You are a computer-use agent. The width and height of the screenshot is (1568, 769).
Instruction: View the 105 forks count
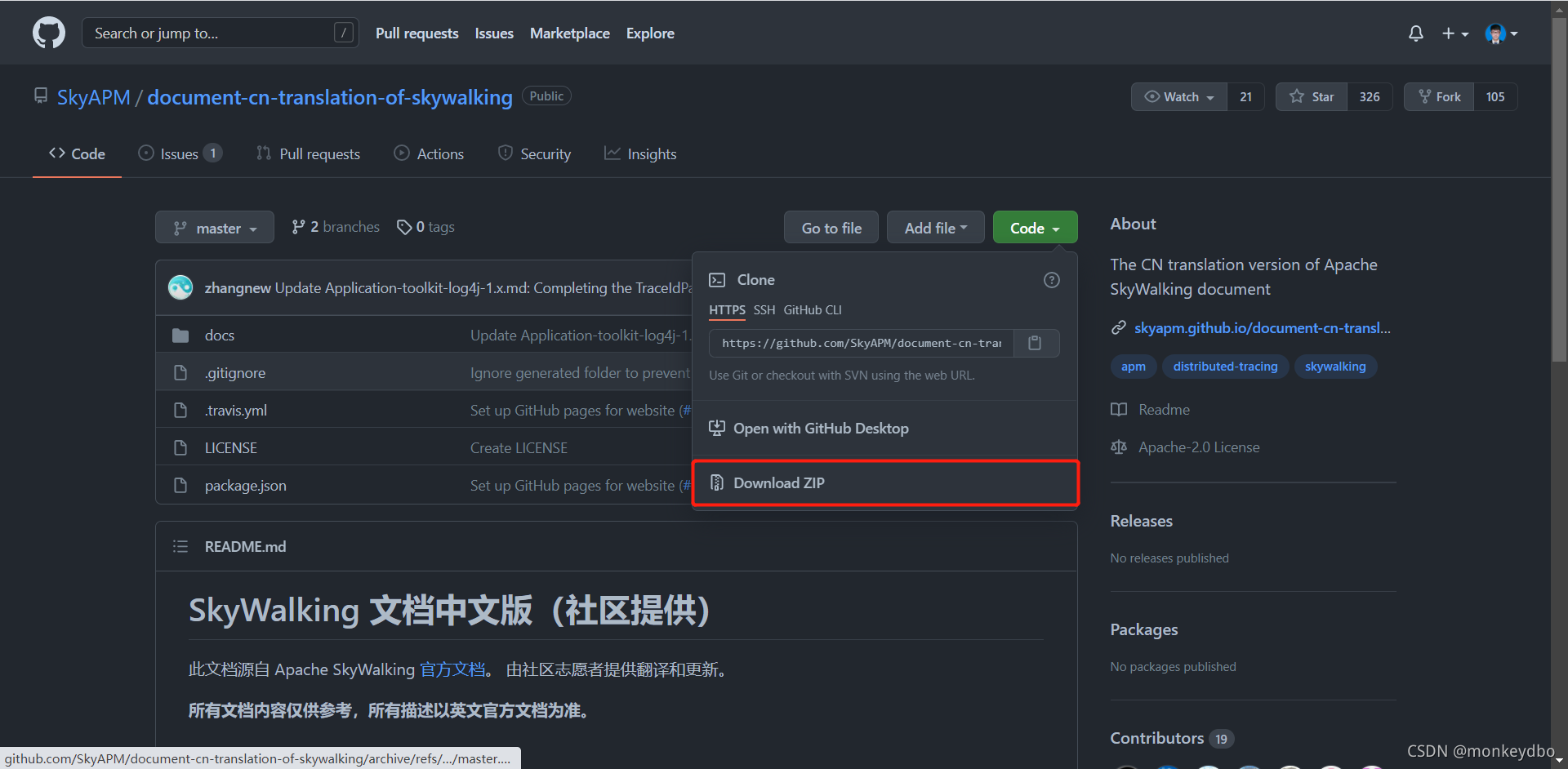click(1495, 96)
